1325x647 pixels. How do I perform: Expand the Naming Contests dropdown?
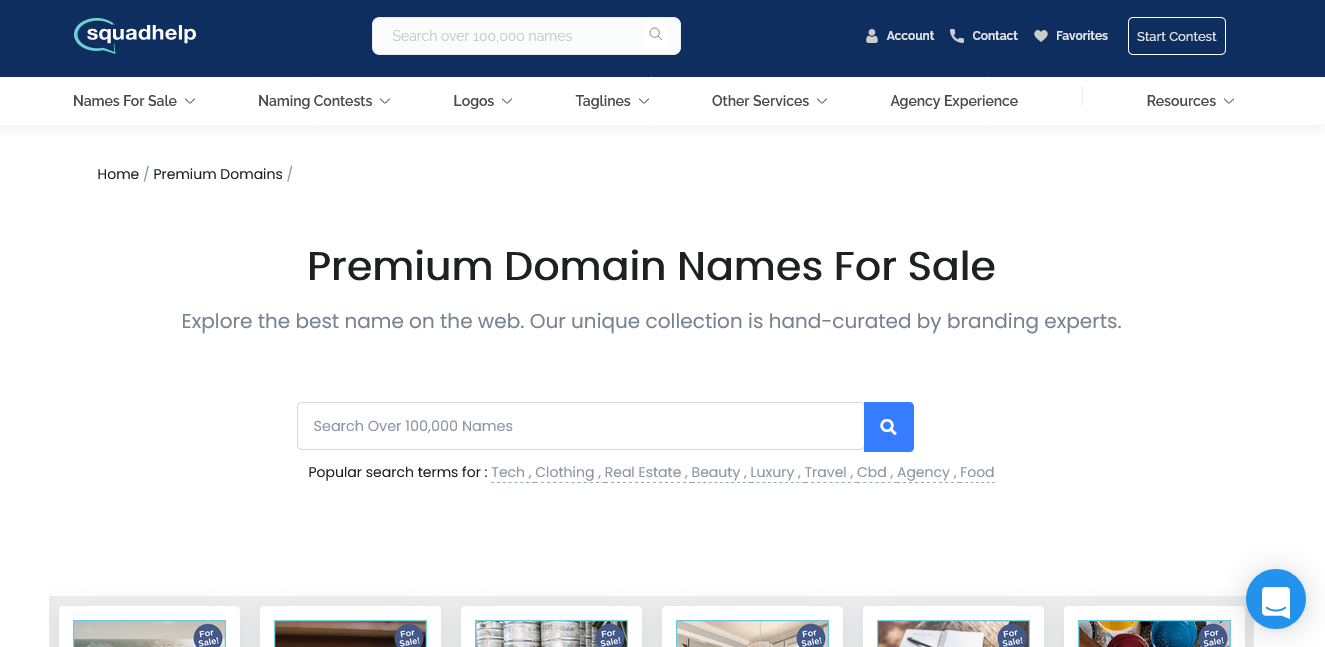point(324,101)
